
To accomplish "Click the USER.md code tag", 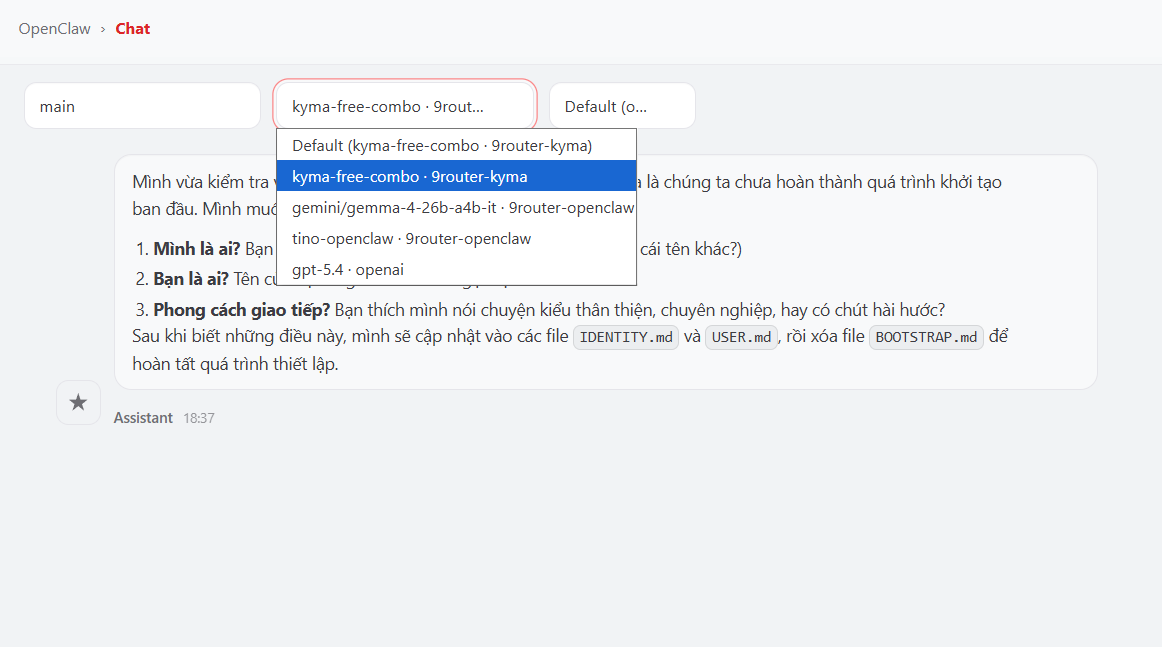I will click(741, 337).
